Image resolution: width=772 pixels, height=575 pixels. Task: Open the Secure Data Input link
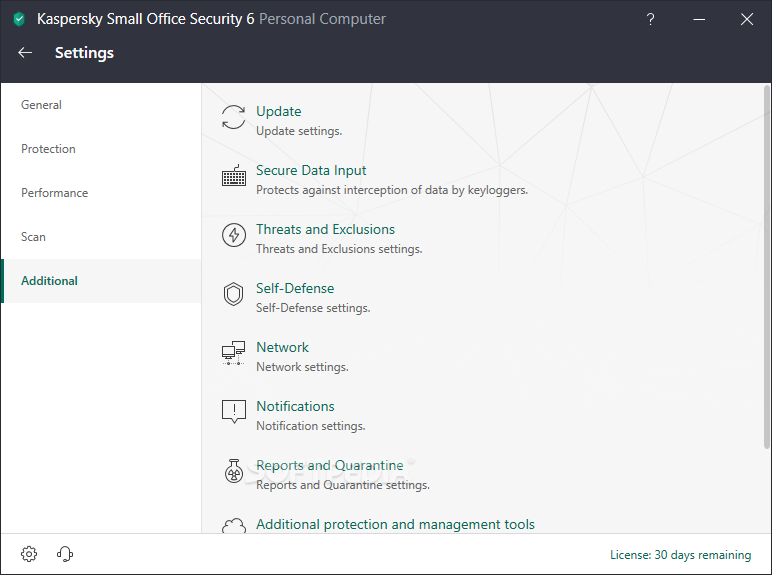[311, 170]
